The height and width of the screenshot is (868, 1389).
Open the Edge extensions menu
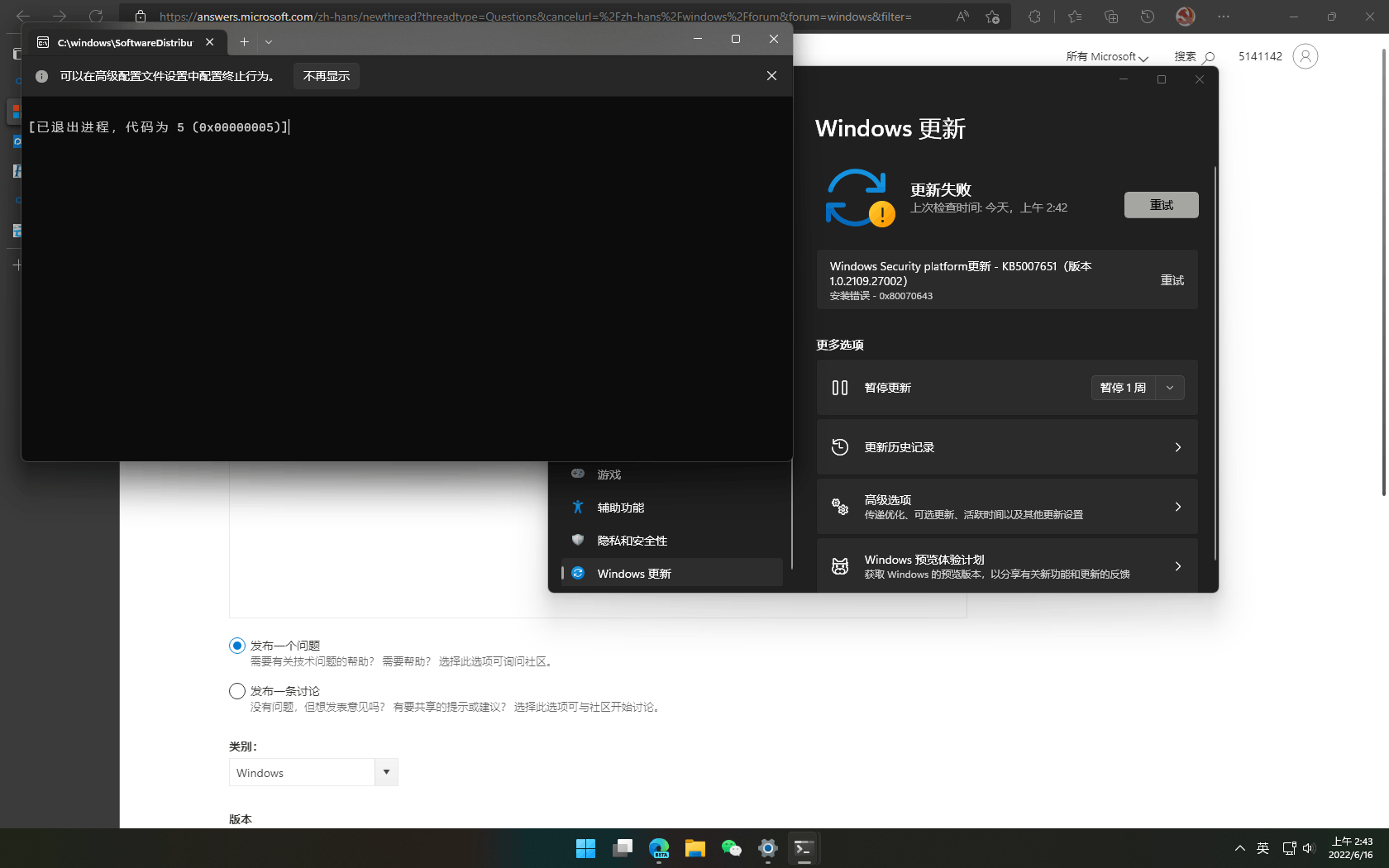tap(1034, 17)
